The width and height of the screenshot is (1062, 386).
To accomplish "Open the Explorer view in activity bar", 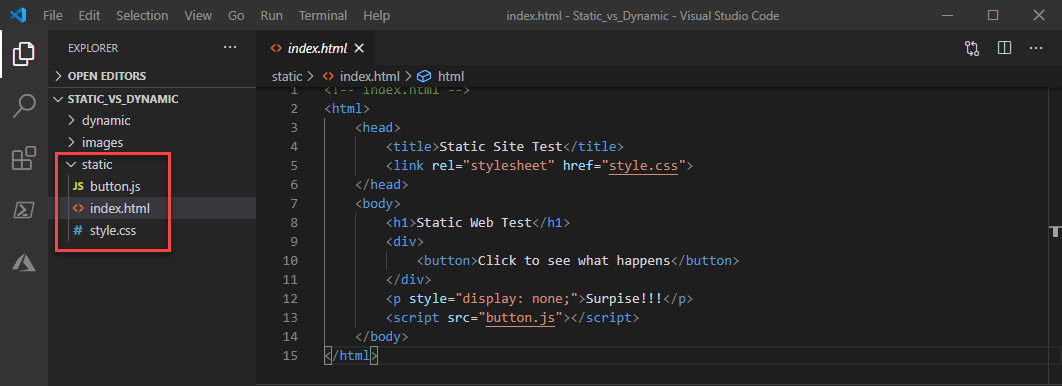I will 24,53.
